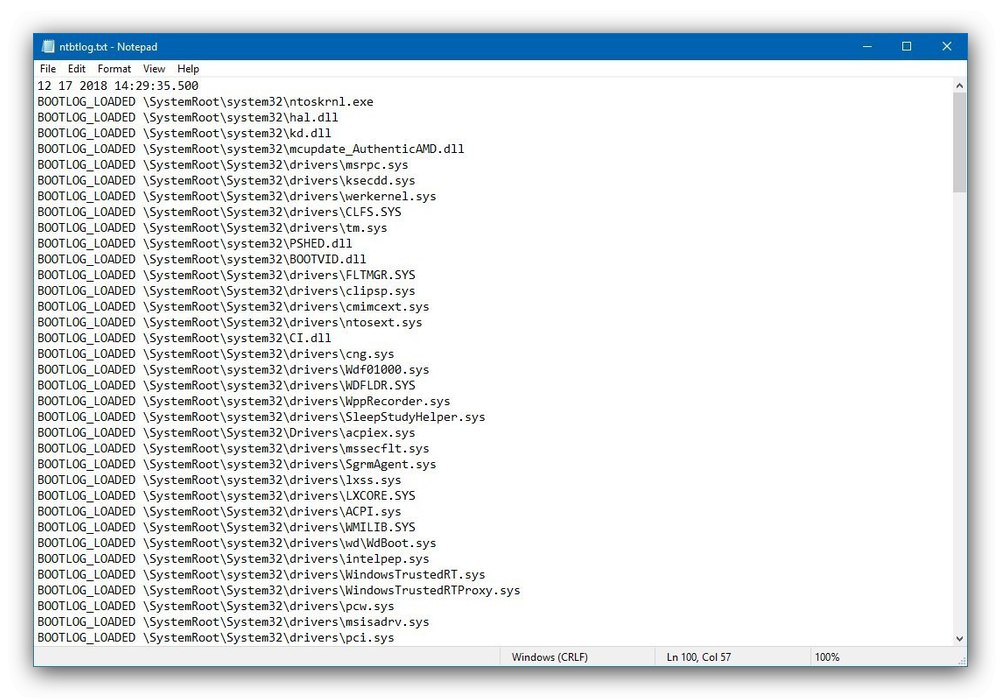
Task: Minimize the Notepad window
Action: coord(867,47)
